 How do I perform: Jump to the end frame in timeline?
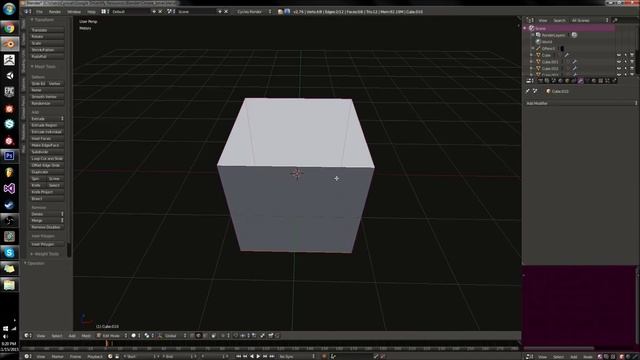[272, 356]
